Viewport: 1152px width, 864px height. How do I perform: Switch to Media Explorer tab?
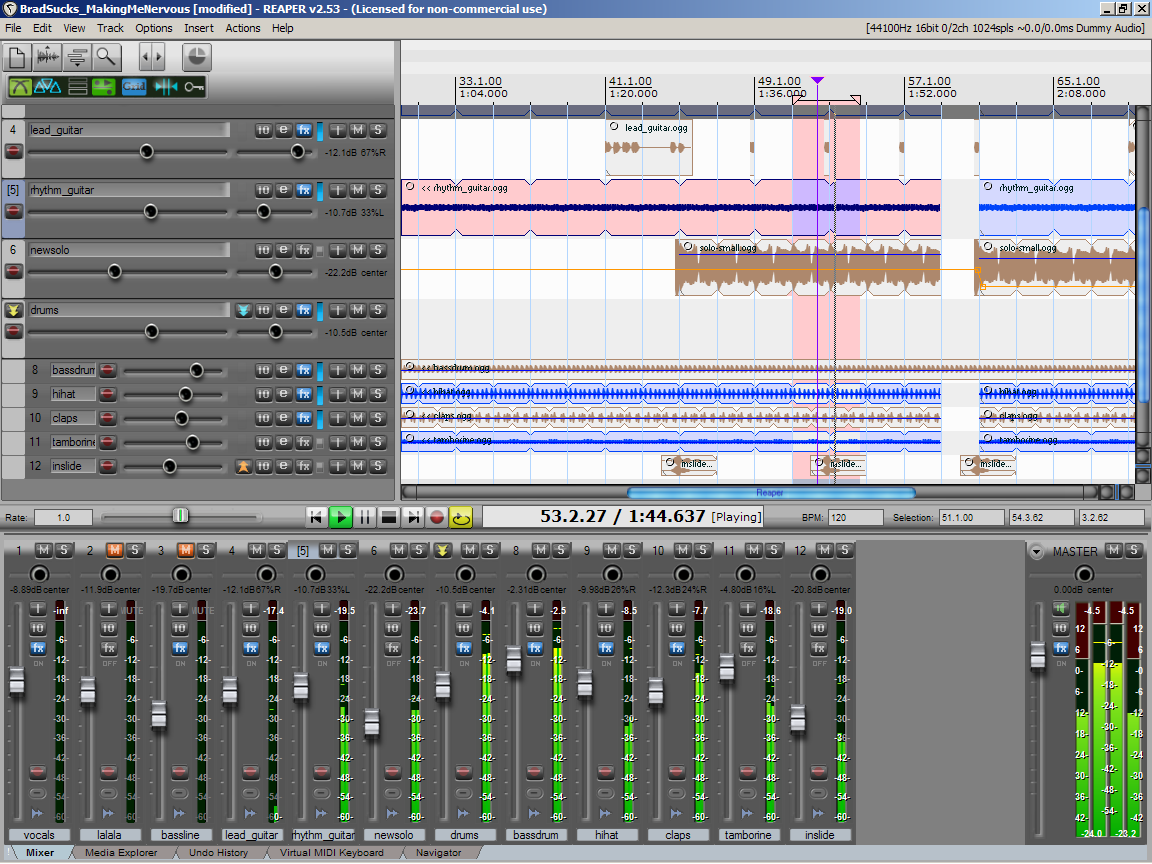pyautogui.click(x=121, y=852)
